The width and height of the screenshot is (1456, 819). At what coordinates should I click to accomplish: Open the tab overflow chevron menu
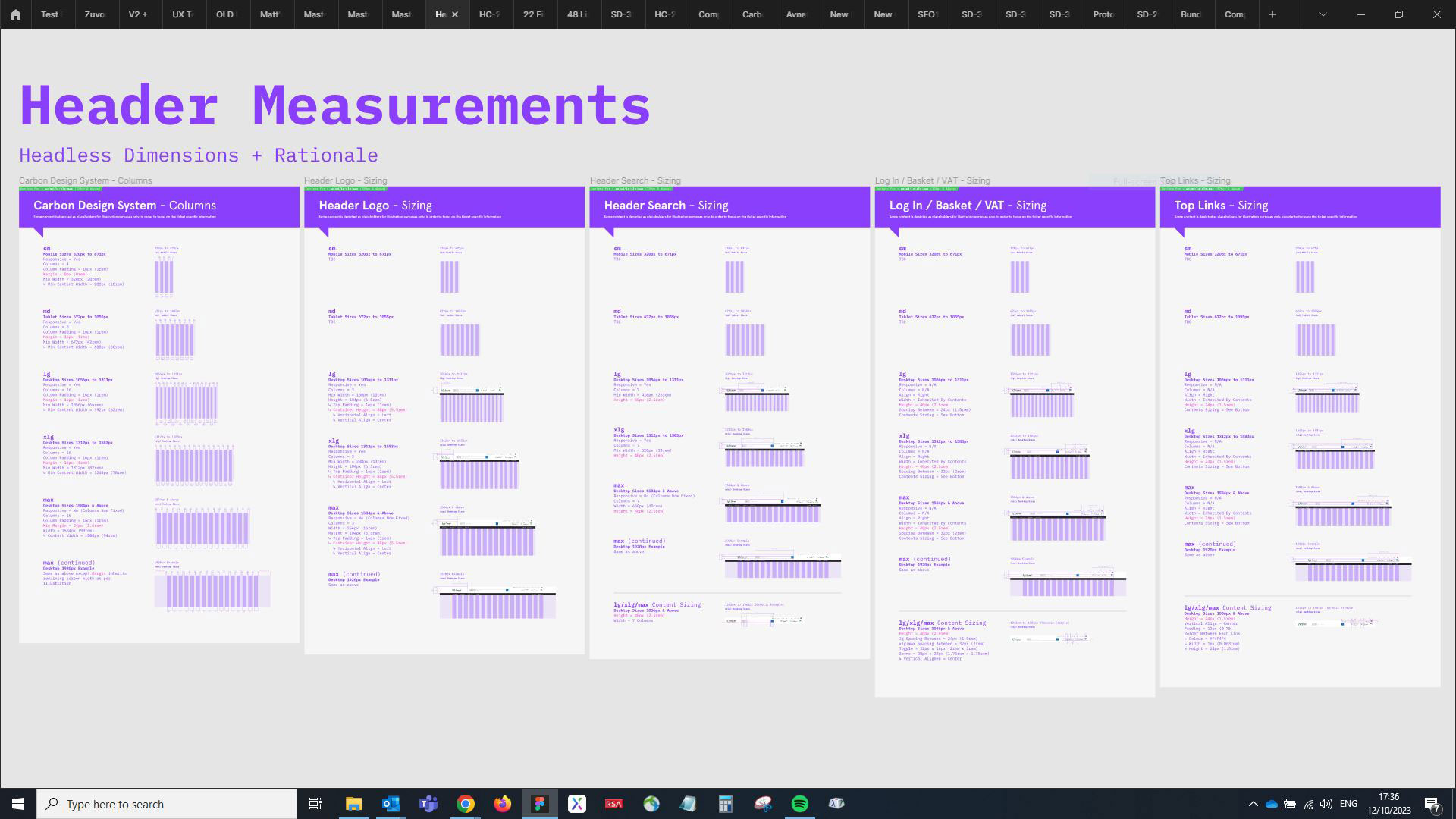[1323, 14]
